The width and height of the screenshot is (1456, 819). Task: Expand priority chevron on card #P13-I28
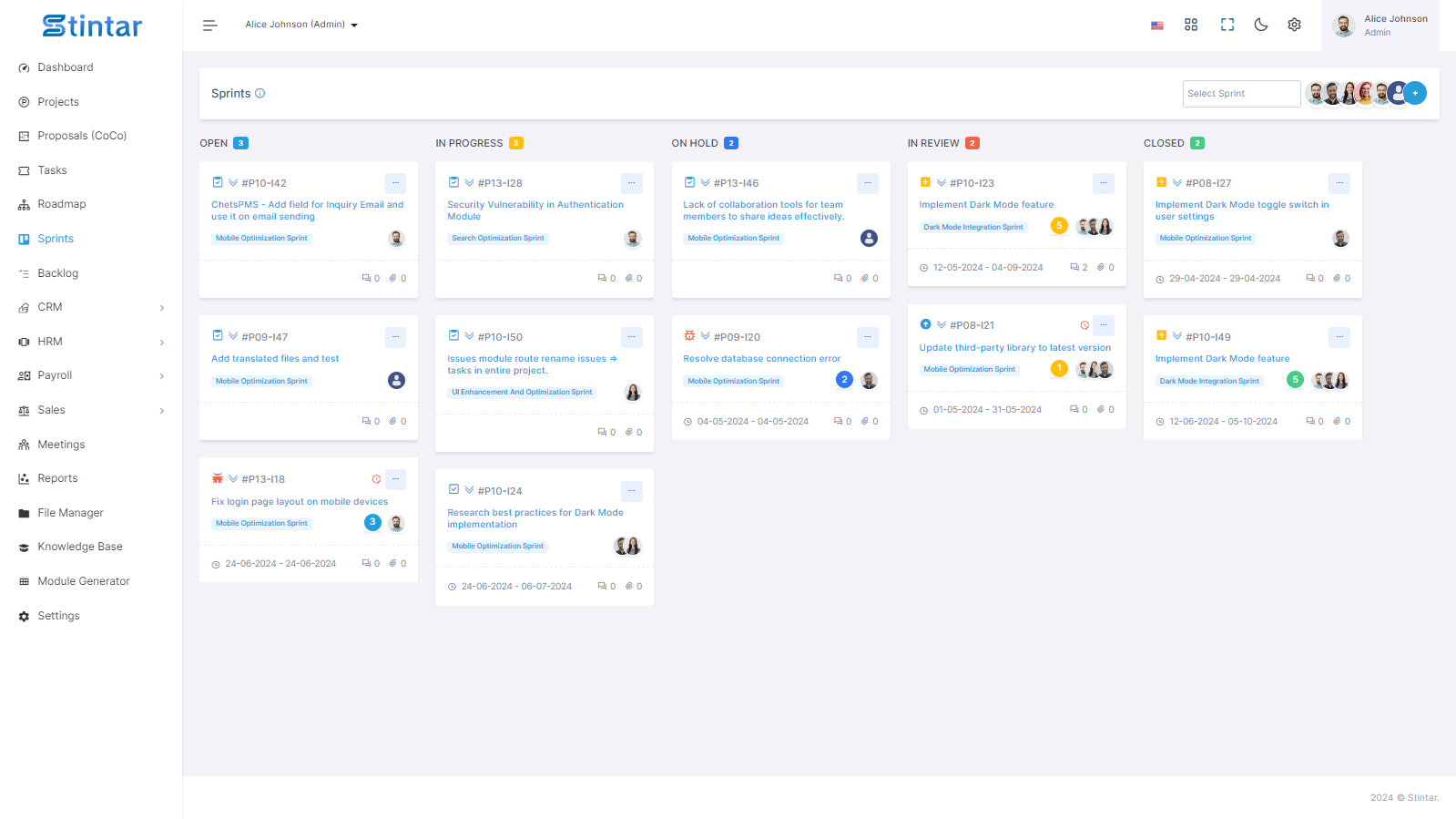[x=469, y=183]
